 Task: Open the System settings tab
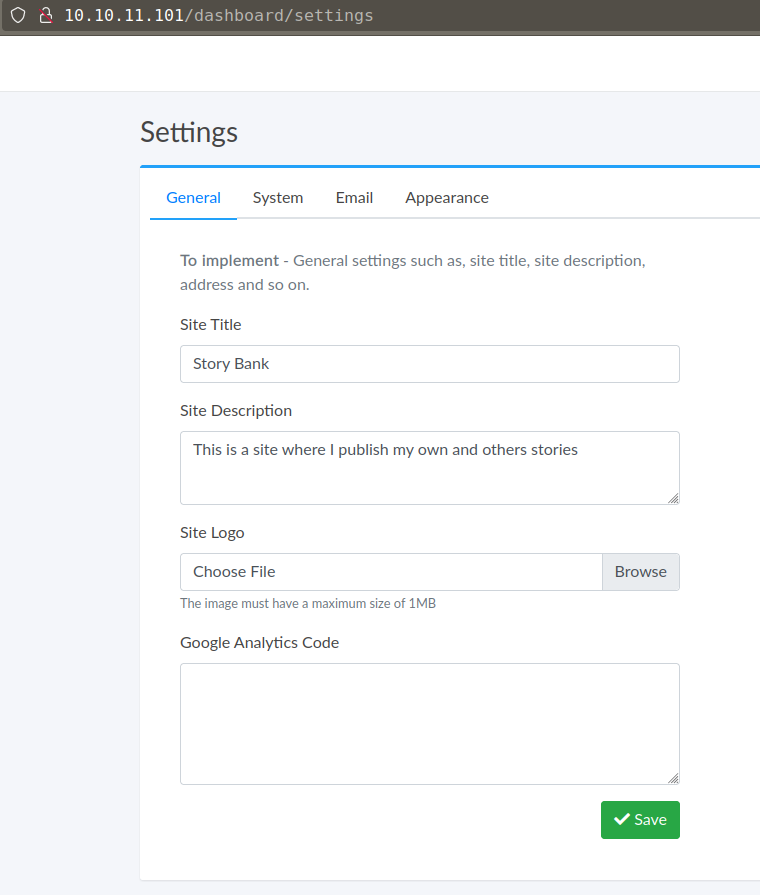tap(278, 198)
